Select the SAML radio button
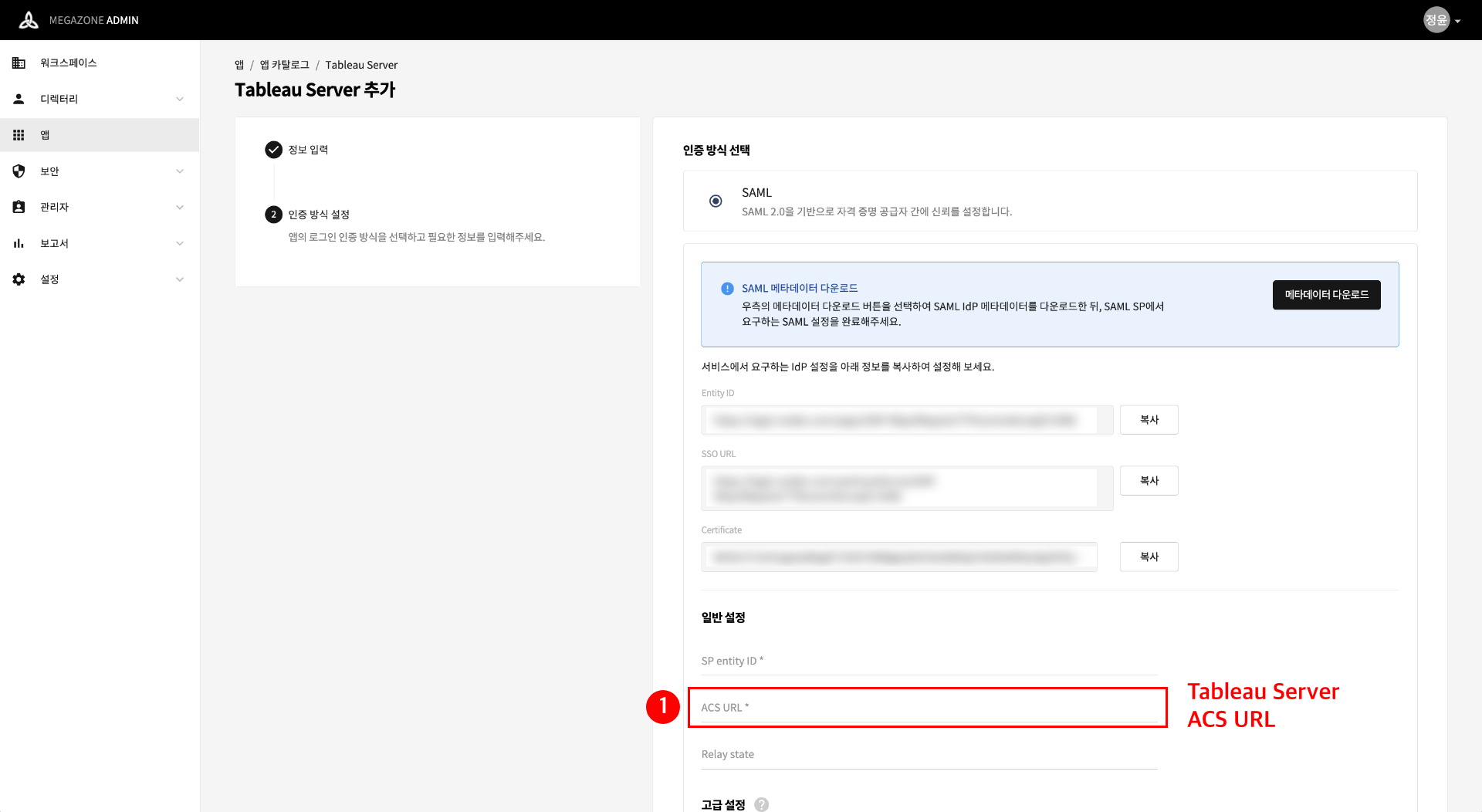Image resolution: width=1482 pixels, height=812 pixels. (716, 201)
